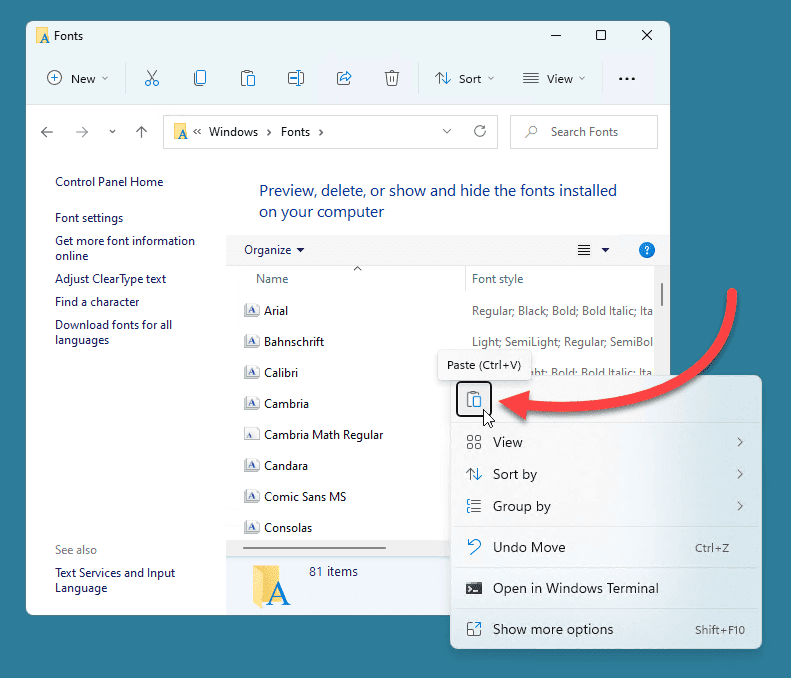Go up one folder level arrow
Image resolution: width=791 pixels, height=678 pixels.
point(141,132)
